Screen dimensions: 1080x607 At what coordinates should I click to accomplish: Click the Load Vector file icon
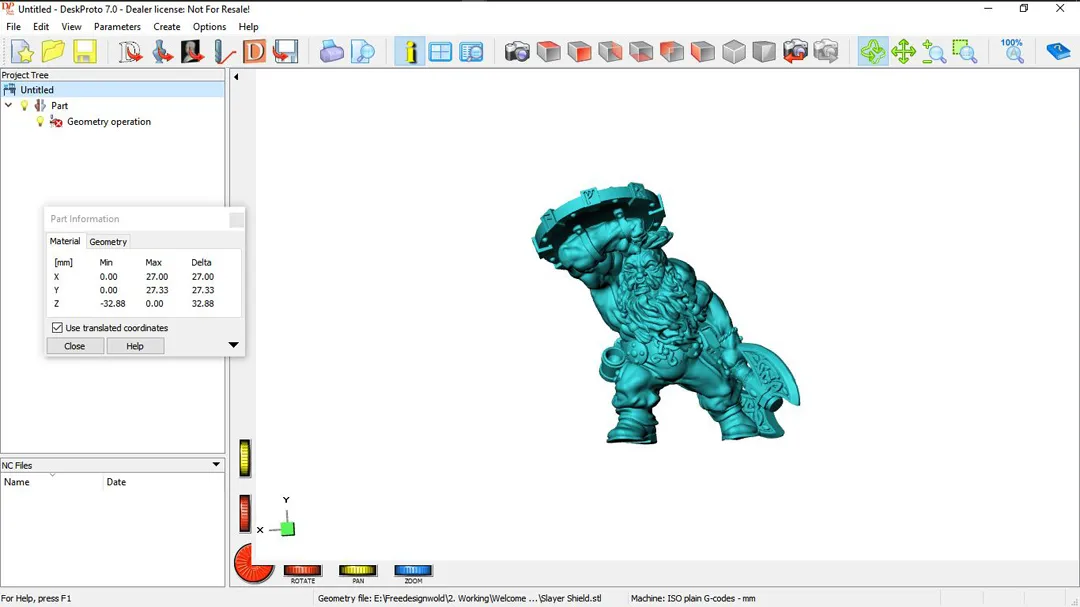point(130,52)
